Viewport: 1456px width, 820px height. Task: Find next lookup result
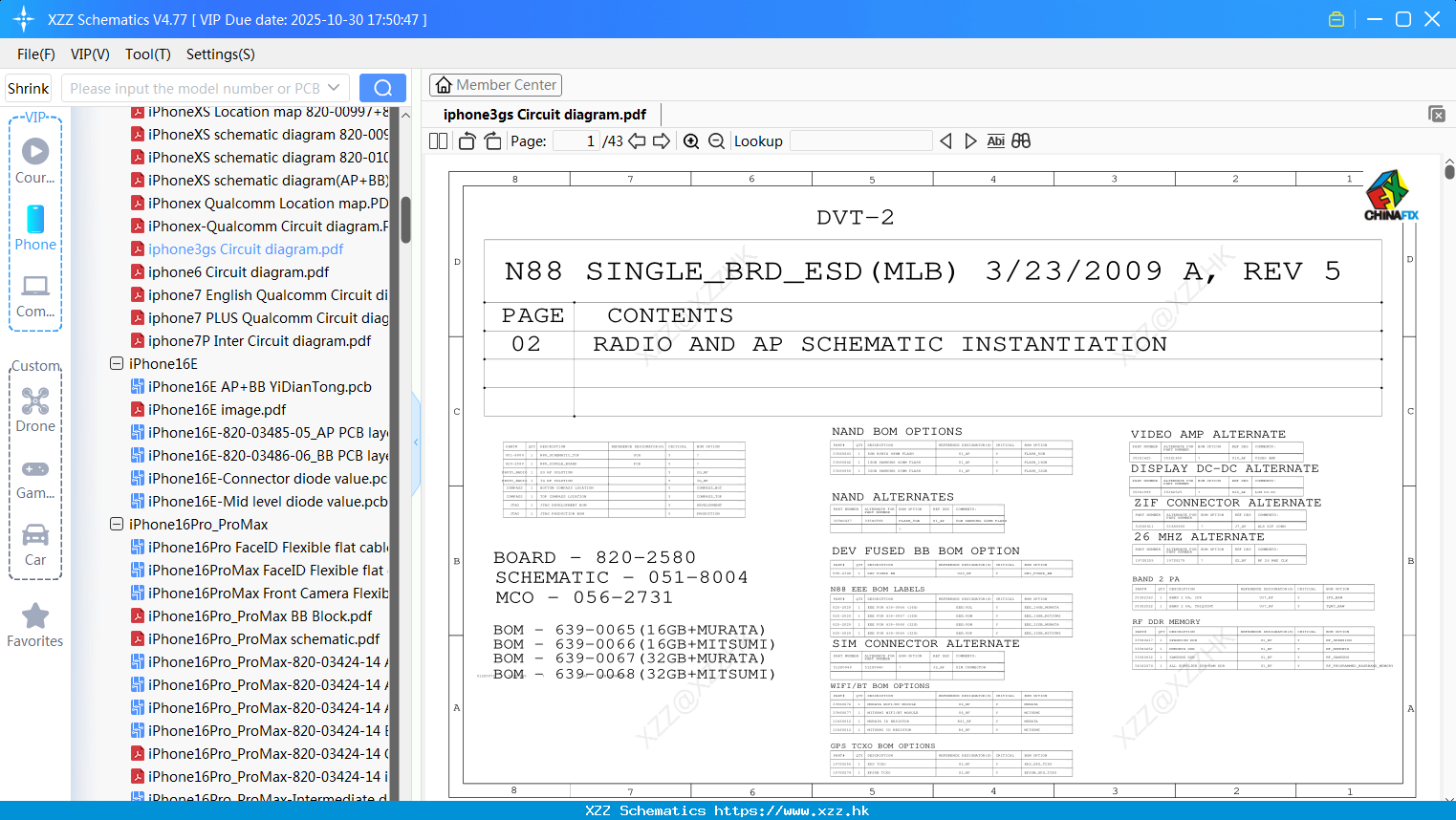[x=970, y=140]
